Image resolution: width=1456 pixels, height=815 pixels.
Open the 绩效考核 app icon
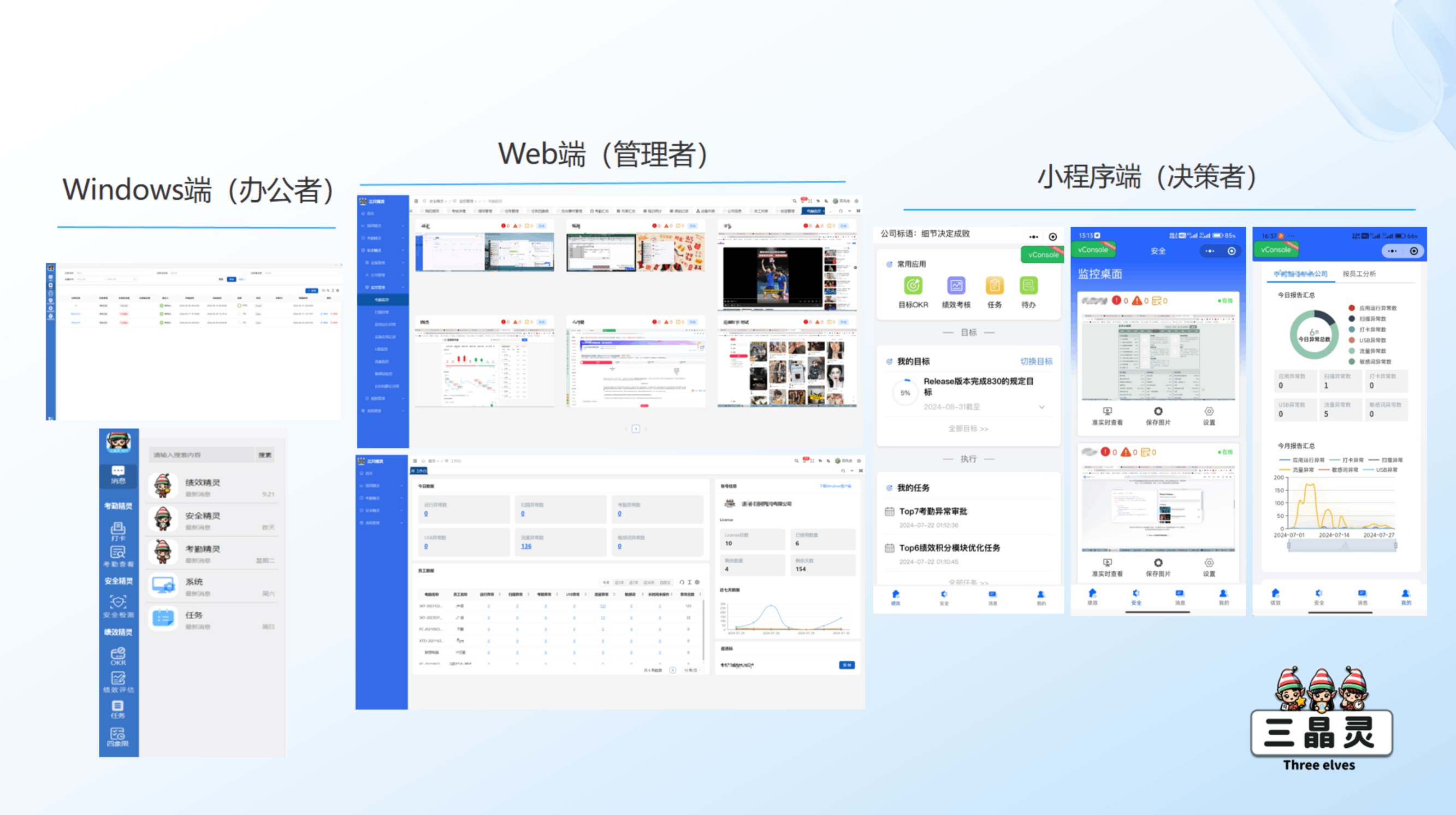tap(956, 286)
